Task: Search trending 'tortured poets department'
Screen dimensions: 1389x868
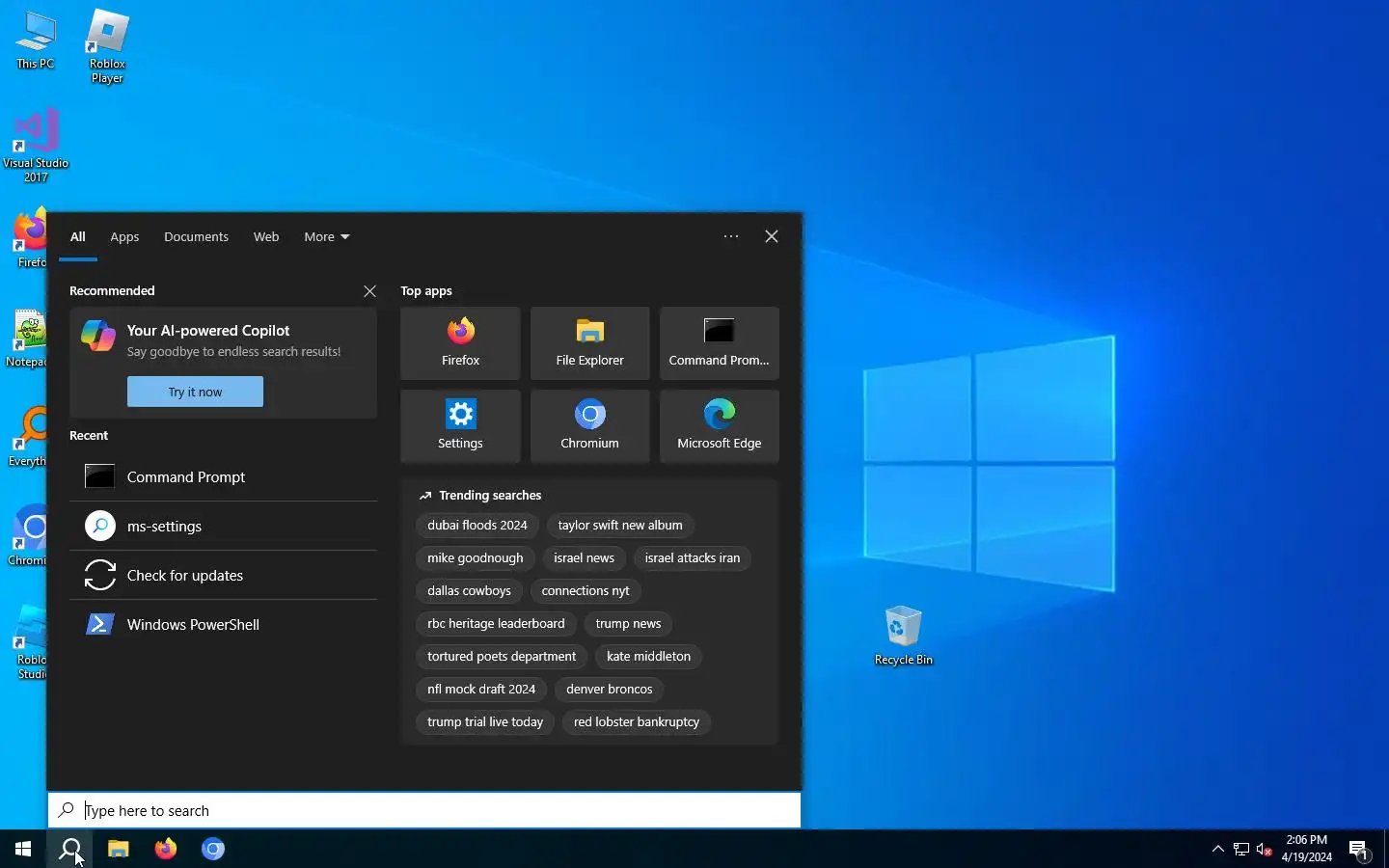Action: tap(502, 657)
